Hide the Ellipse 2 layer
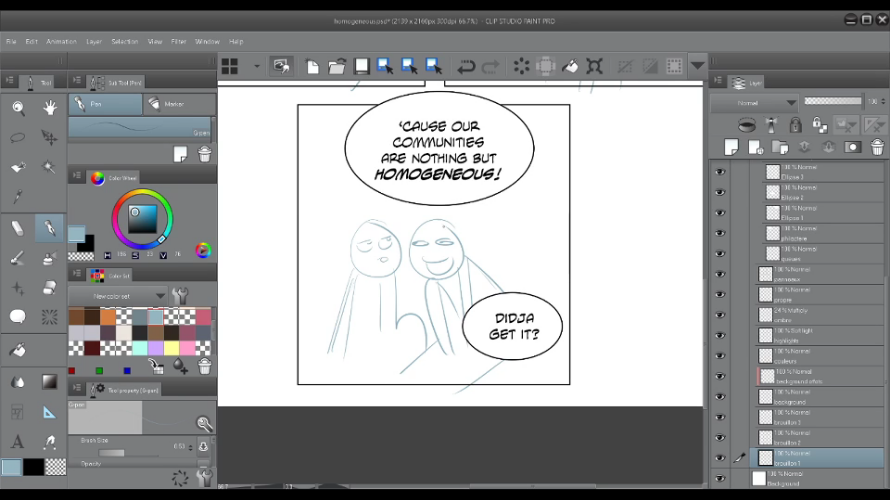This screenshot has height=500, width=890. (720, 192)
